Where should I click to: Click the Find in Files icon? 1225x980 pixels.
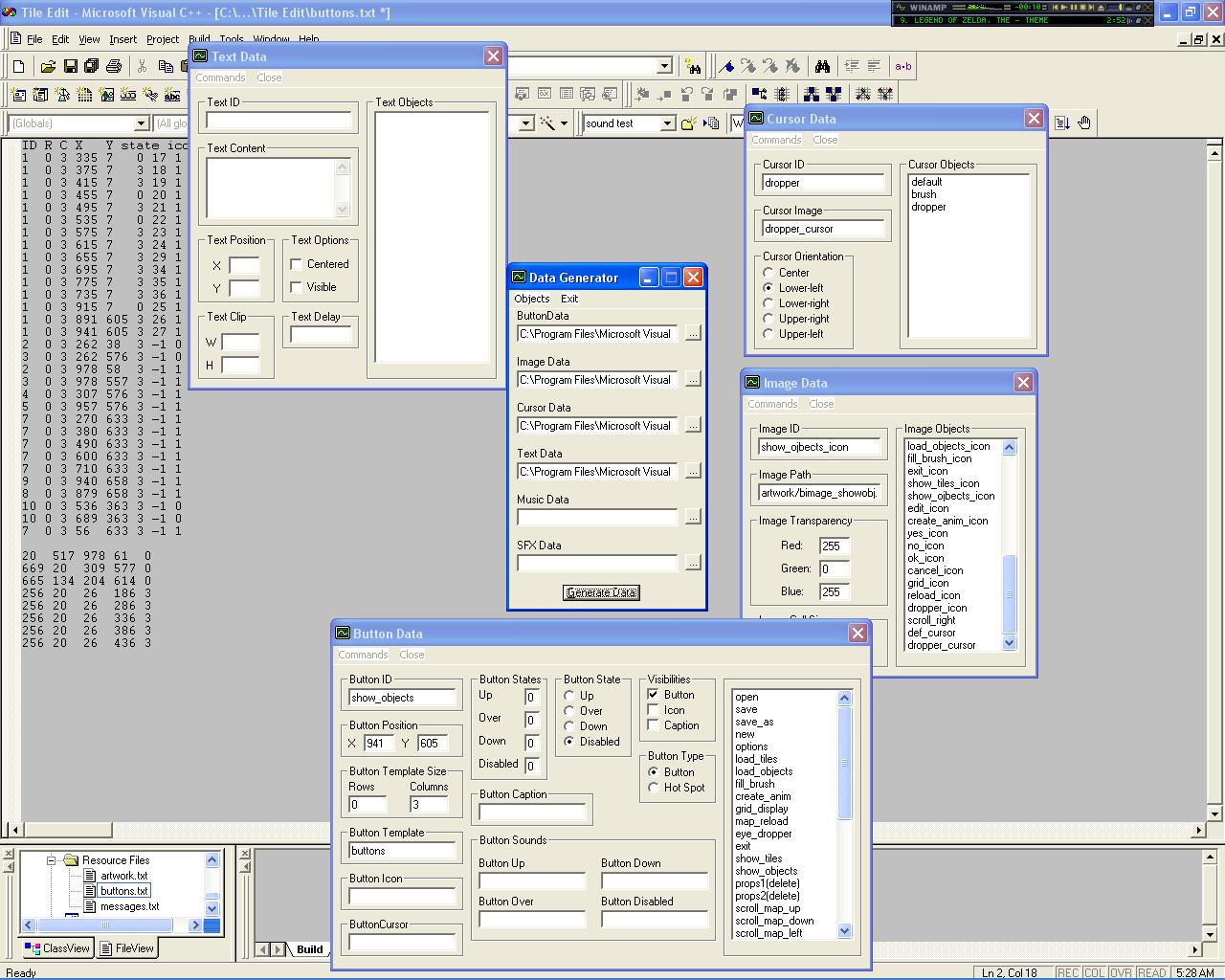pyautogui.click(x=693, y=66)
